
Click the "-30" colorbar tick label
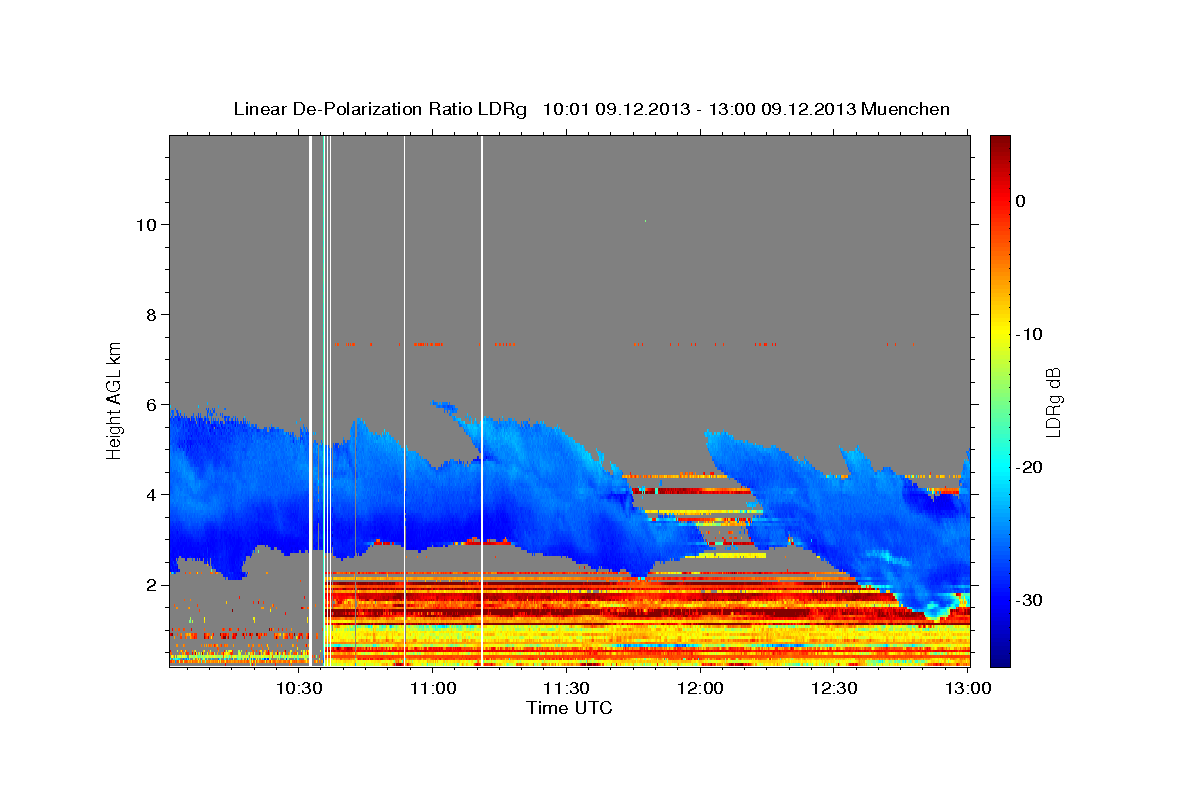point(1029,600)
